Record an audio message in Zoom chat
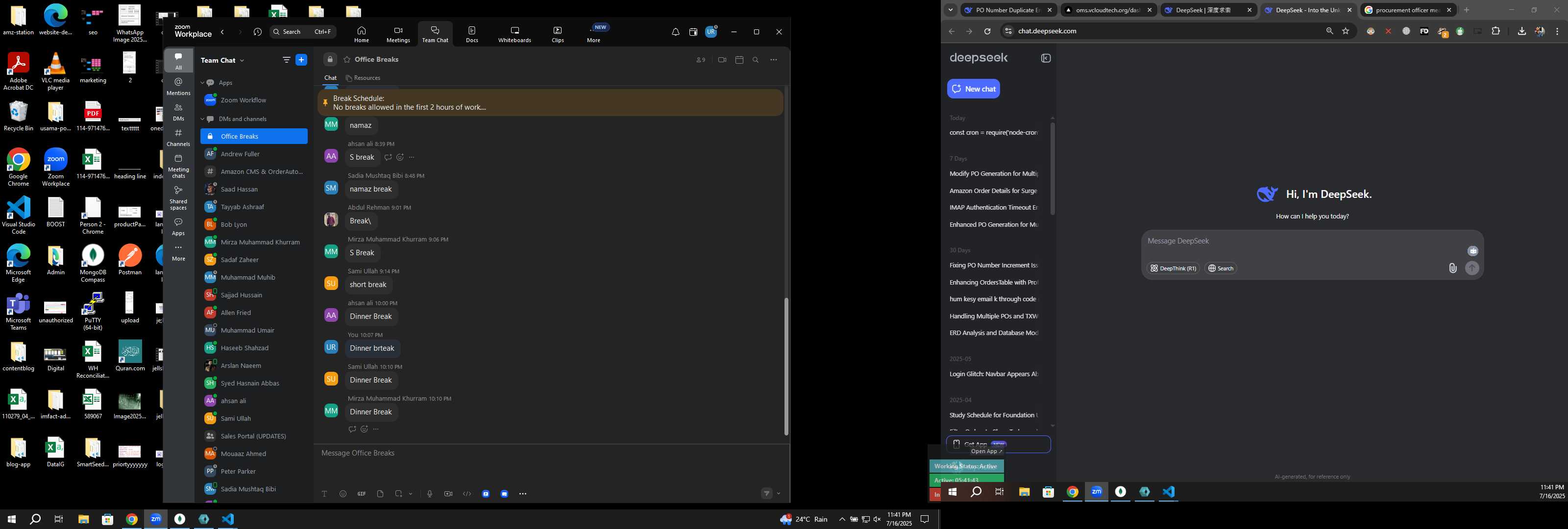 [430, 494]
